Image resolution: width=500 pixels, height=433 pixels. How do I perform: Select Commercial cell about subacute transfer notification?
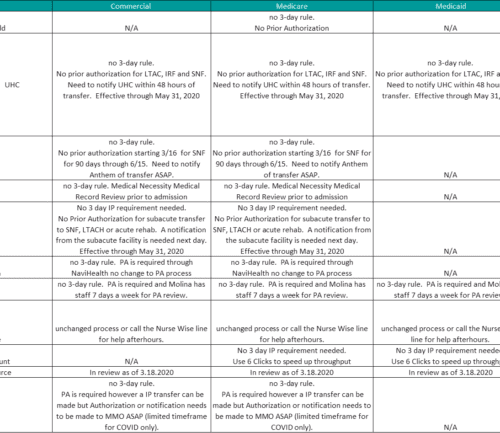coord(131,229)
